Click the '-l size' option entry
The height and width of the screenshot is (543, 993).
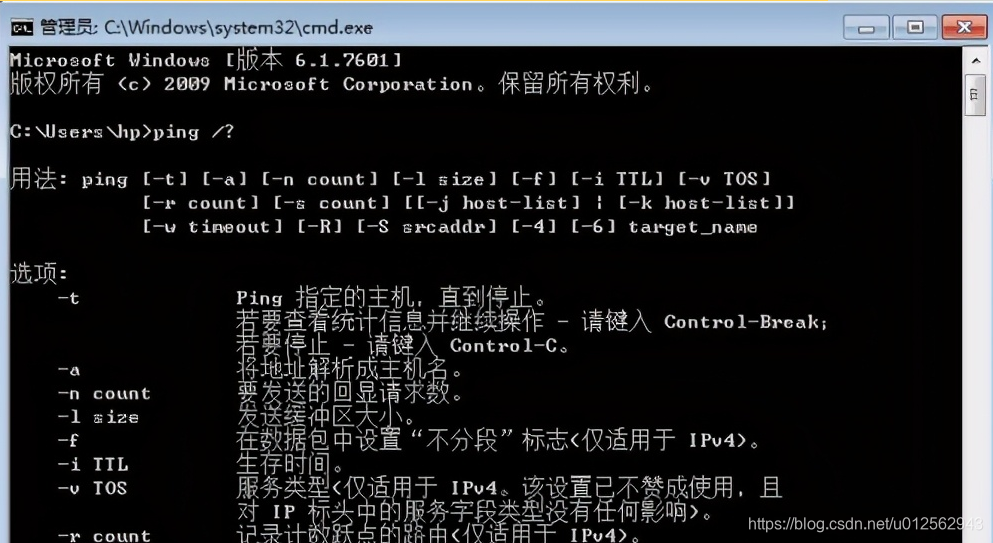click(x=98, y=417)
